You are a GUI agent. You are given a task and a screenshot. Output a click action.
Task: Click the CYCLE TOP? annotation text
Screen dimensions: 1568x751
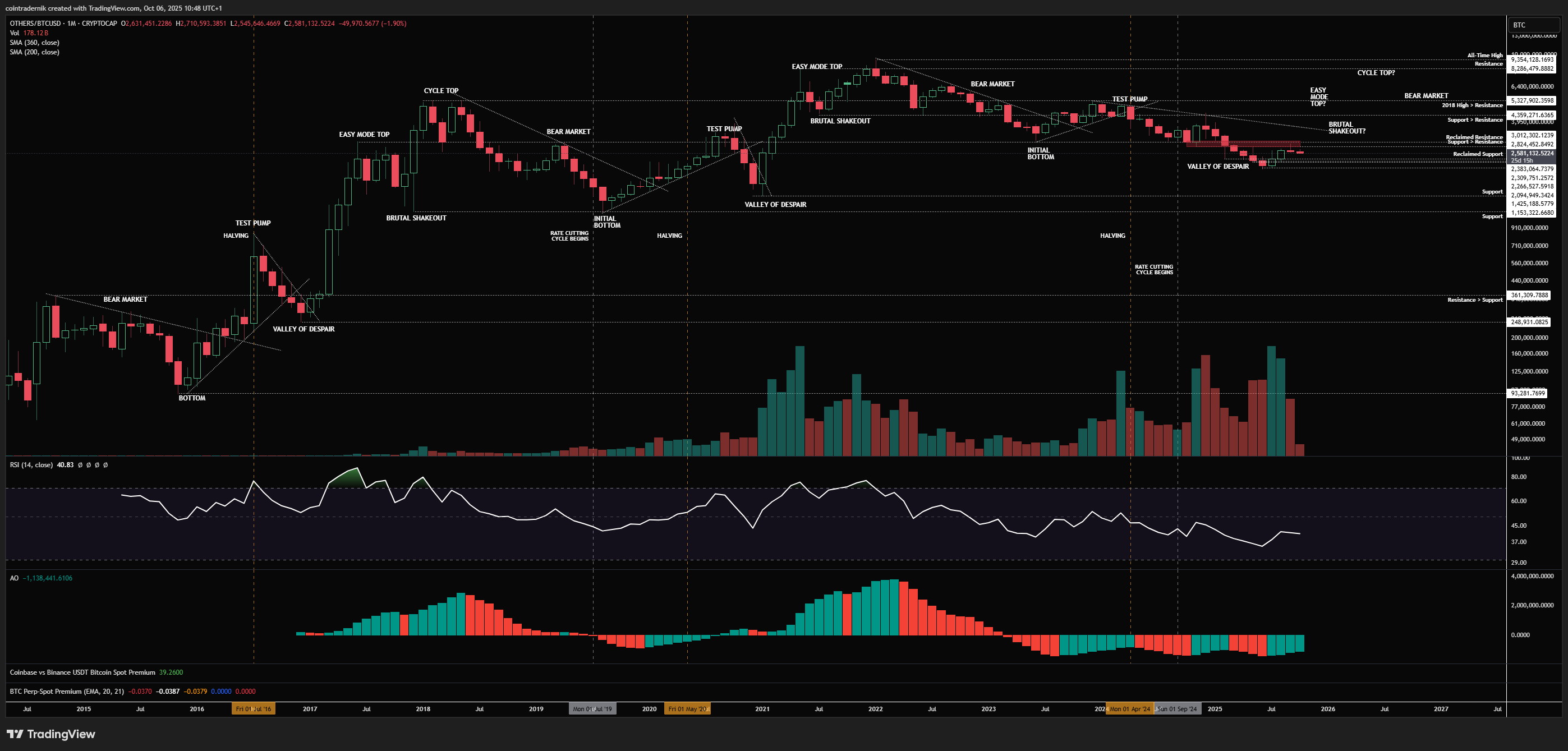click(x=1376, y=72)
